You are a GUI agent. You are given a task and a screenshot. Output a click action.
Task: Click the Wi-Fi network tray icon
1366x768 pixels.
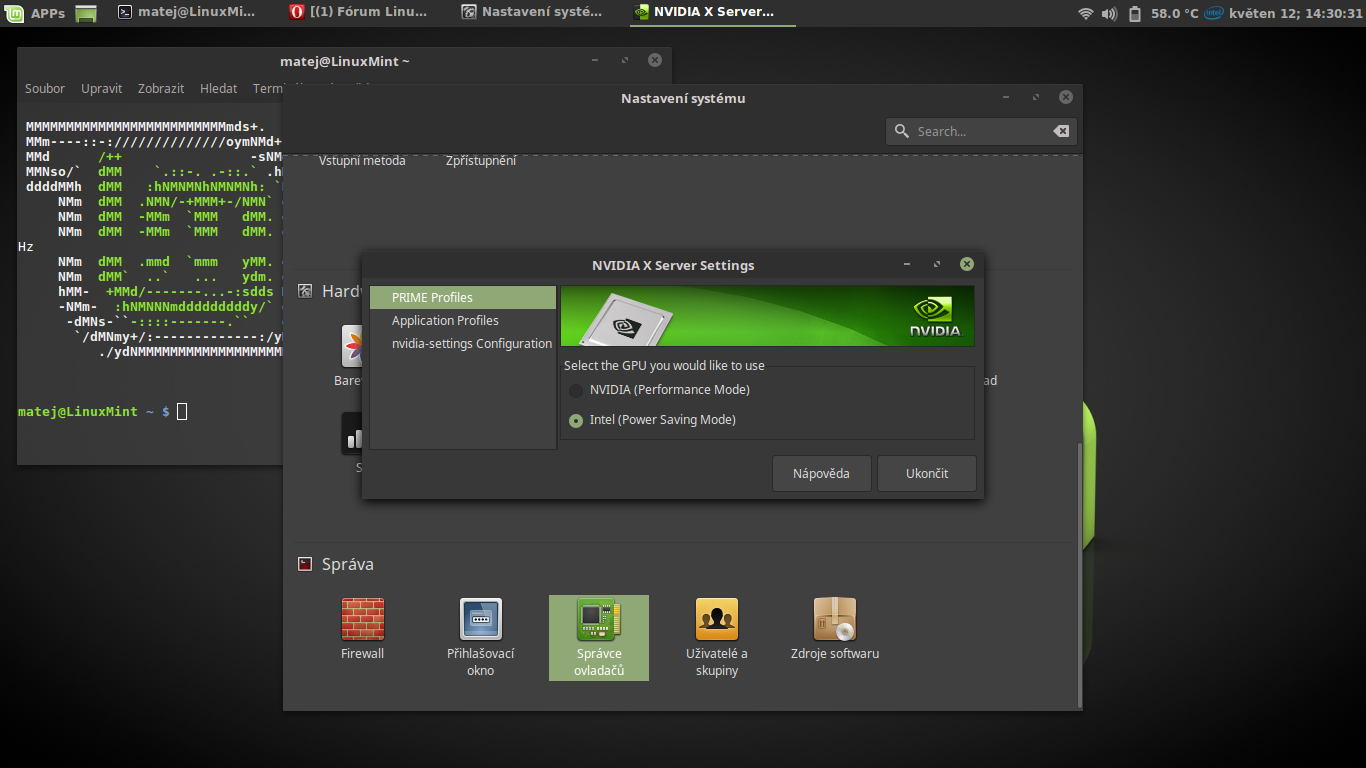[x=1085, y=13]
